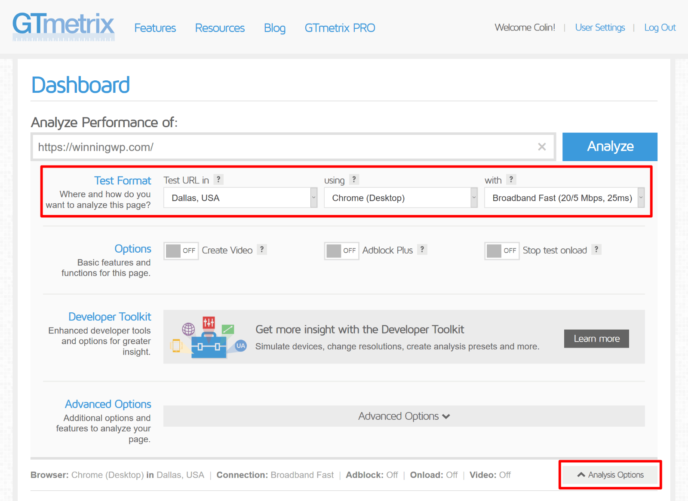
Task: Click the Test Format heading
Action: click(122, 180)
